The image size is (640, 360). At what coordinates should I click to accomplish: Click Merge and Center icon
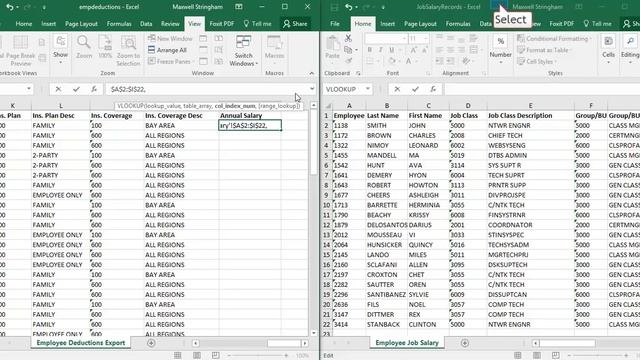click(x=473, y=50)
